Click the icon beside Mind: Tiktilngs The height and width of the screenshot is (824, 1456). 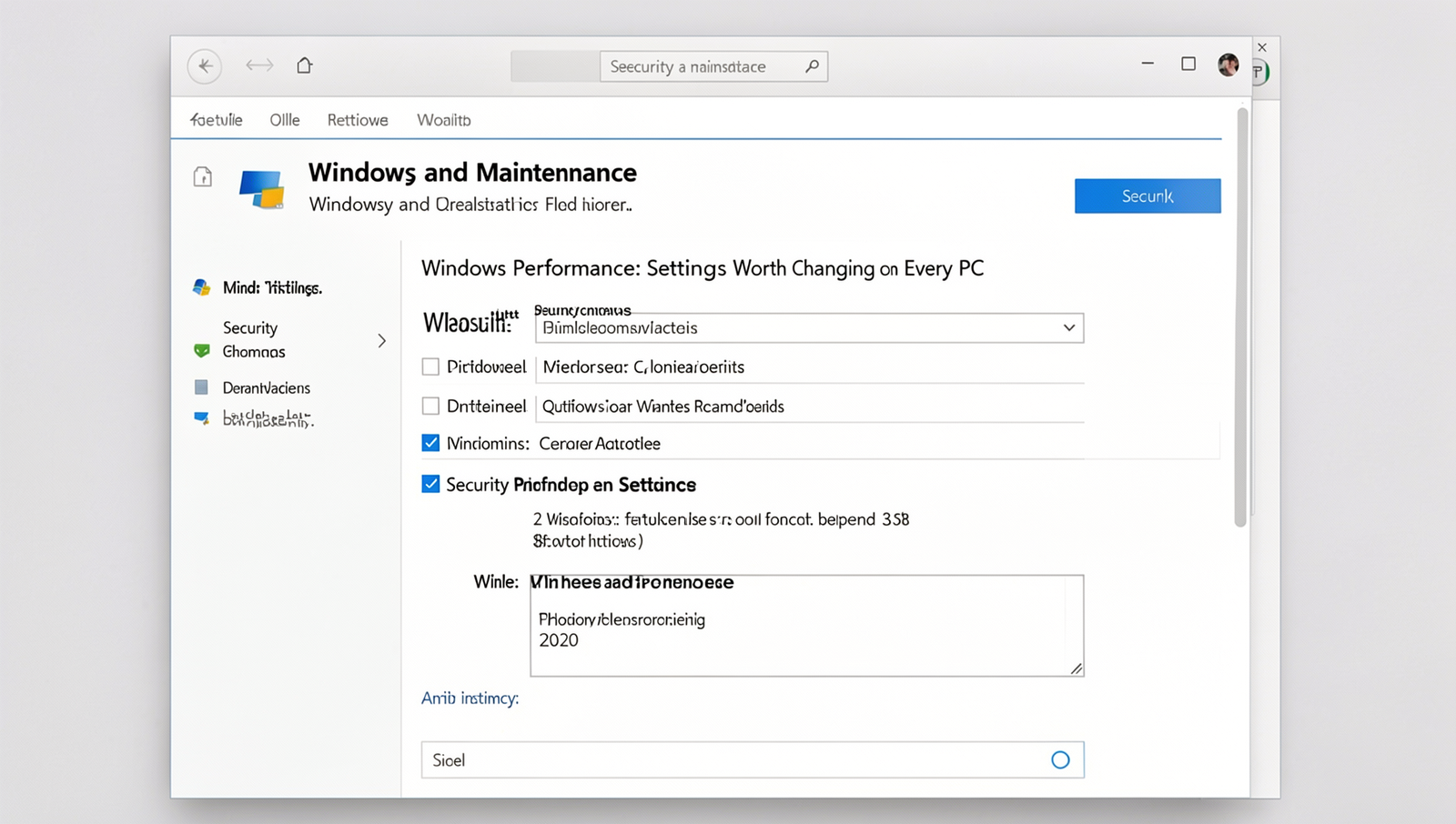(202, 287)
